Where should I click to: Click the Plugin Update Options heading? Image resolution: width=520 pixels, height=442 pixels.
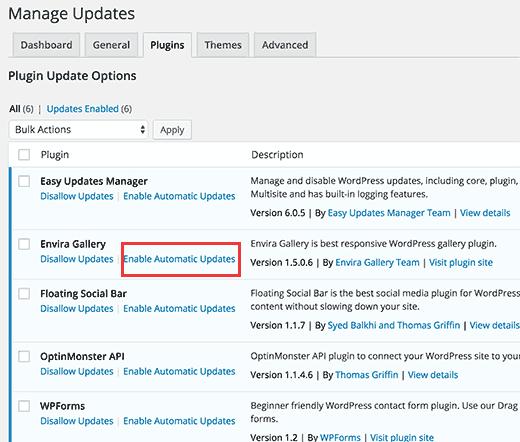tap(72, 76)
